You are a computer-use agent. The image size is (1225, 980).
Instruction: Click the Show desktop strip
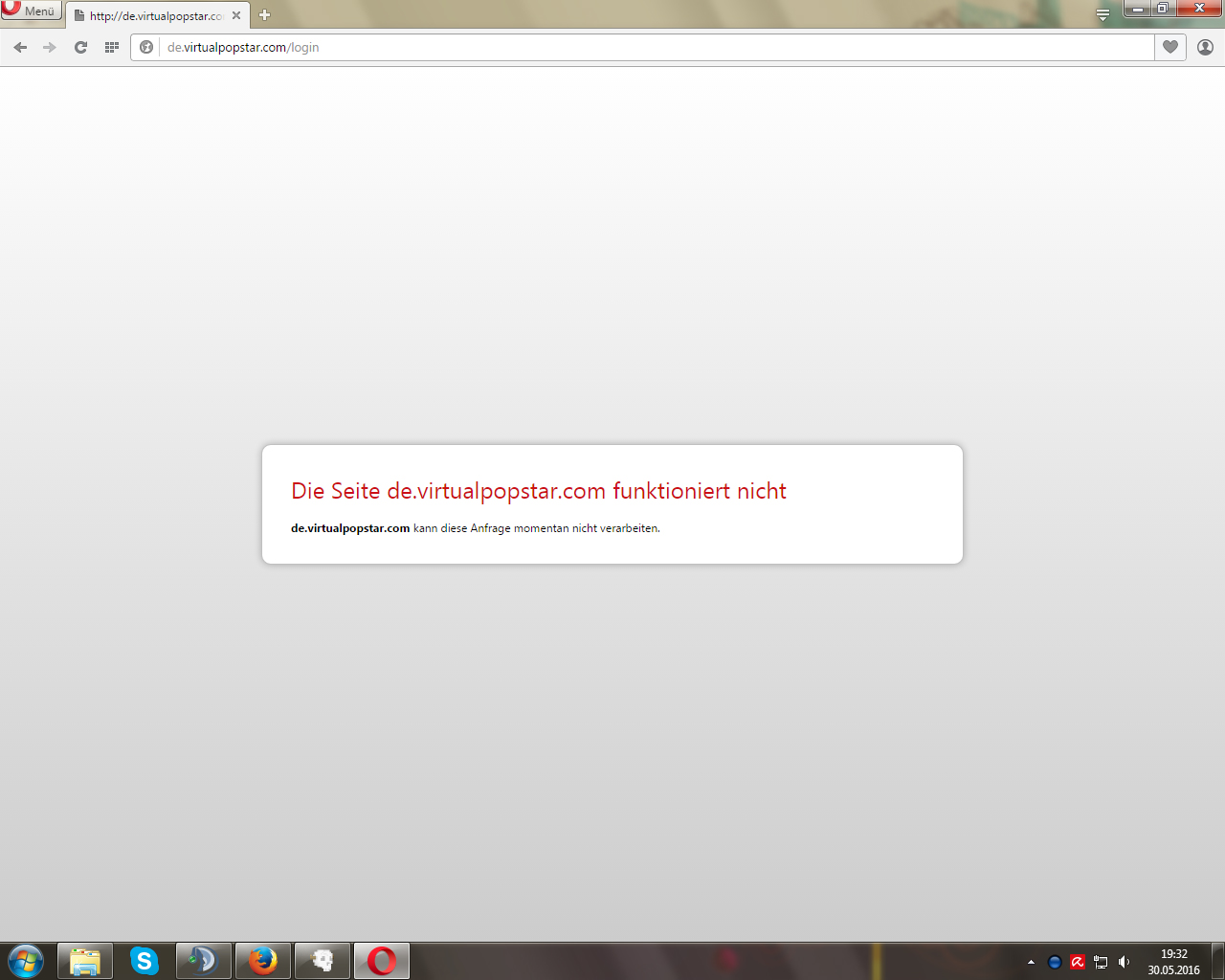1218,961
